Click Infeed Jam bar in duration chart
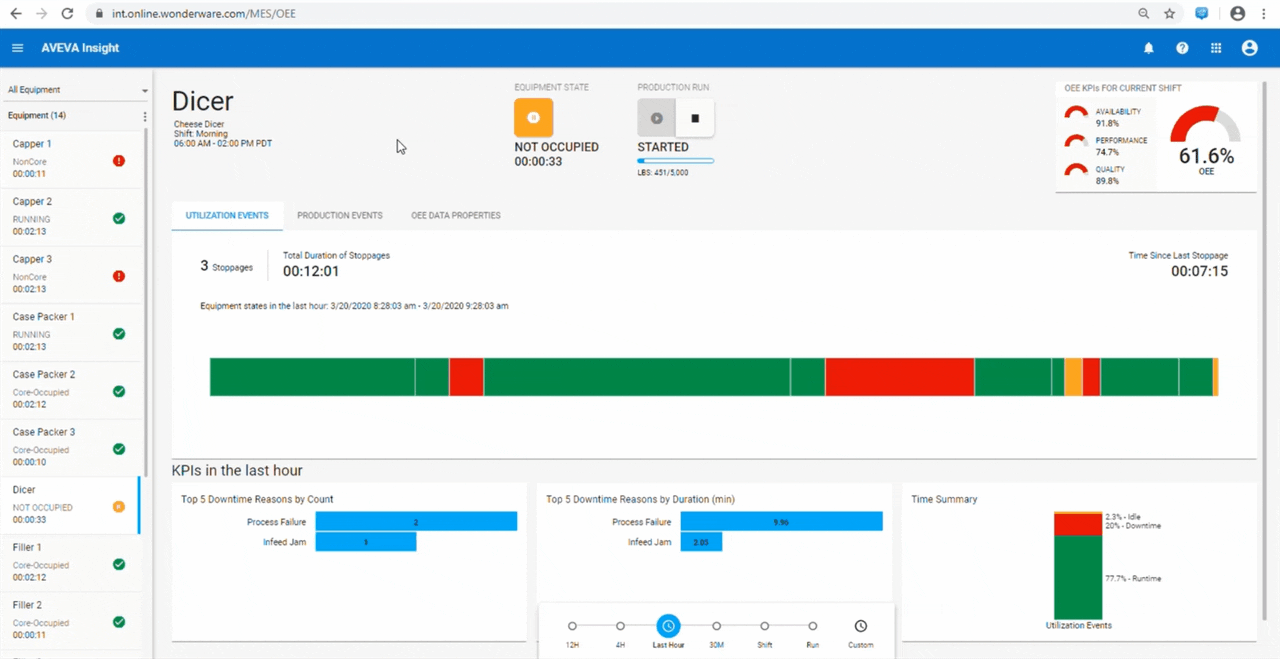The width and height of the screenshot is (1280, 659). (701, 542)
